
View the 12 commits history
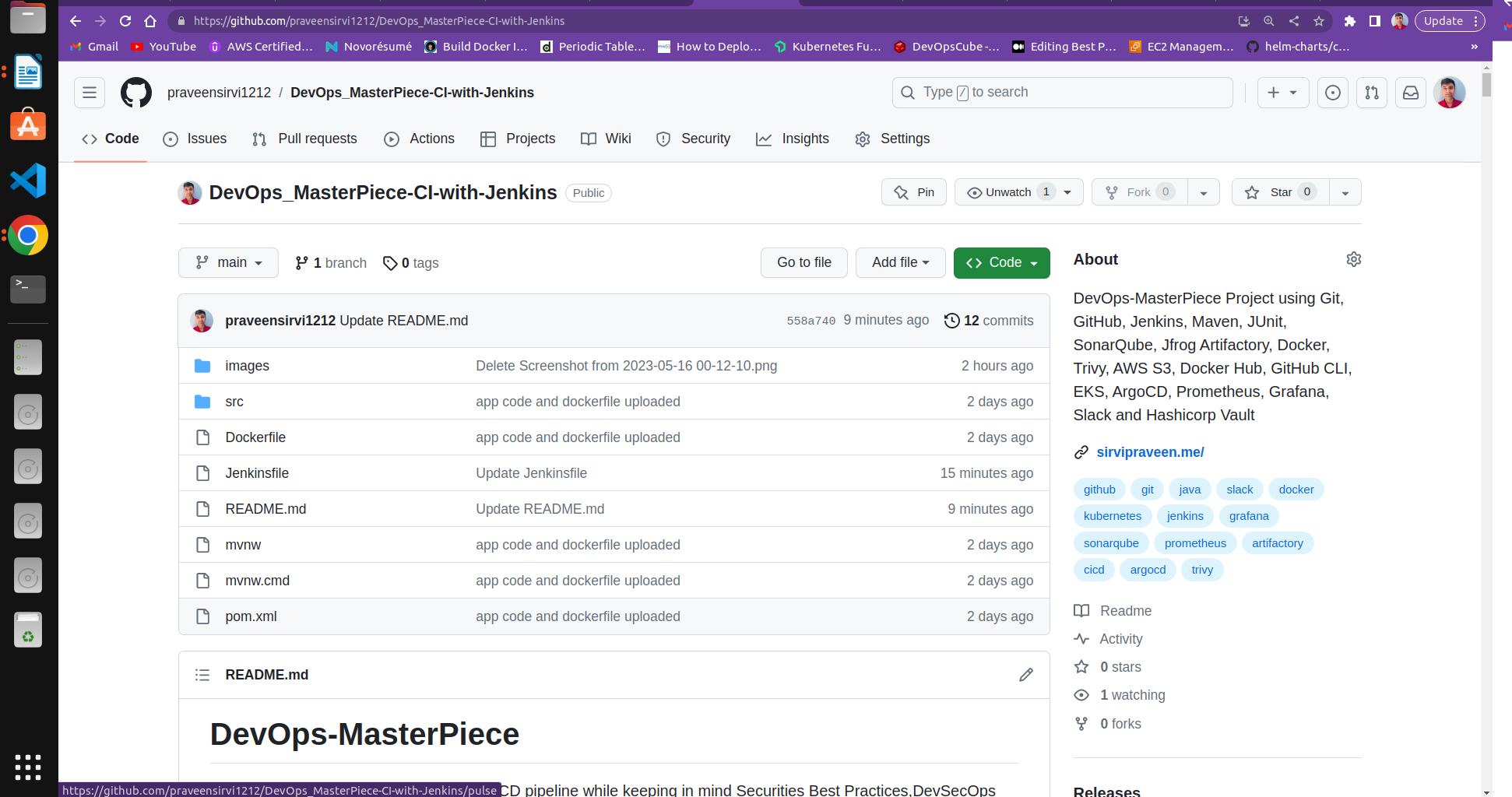989,321
